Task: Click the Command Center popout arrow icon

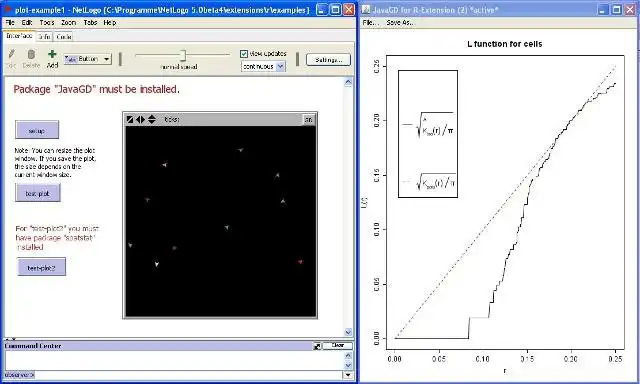Action: tap(317, 346)
